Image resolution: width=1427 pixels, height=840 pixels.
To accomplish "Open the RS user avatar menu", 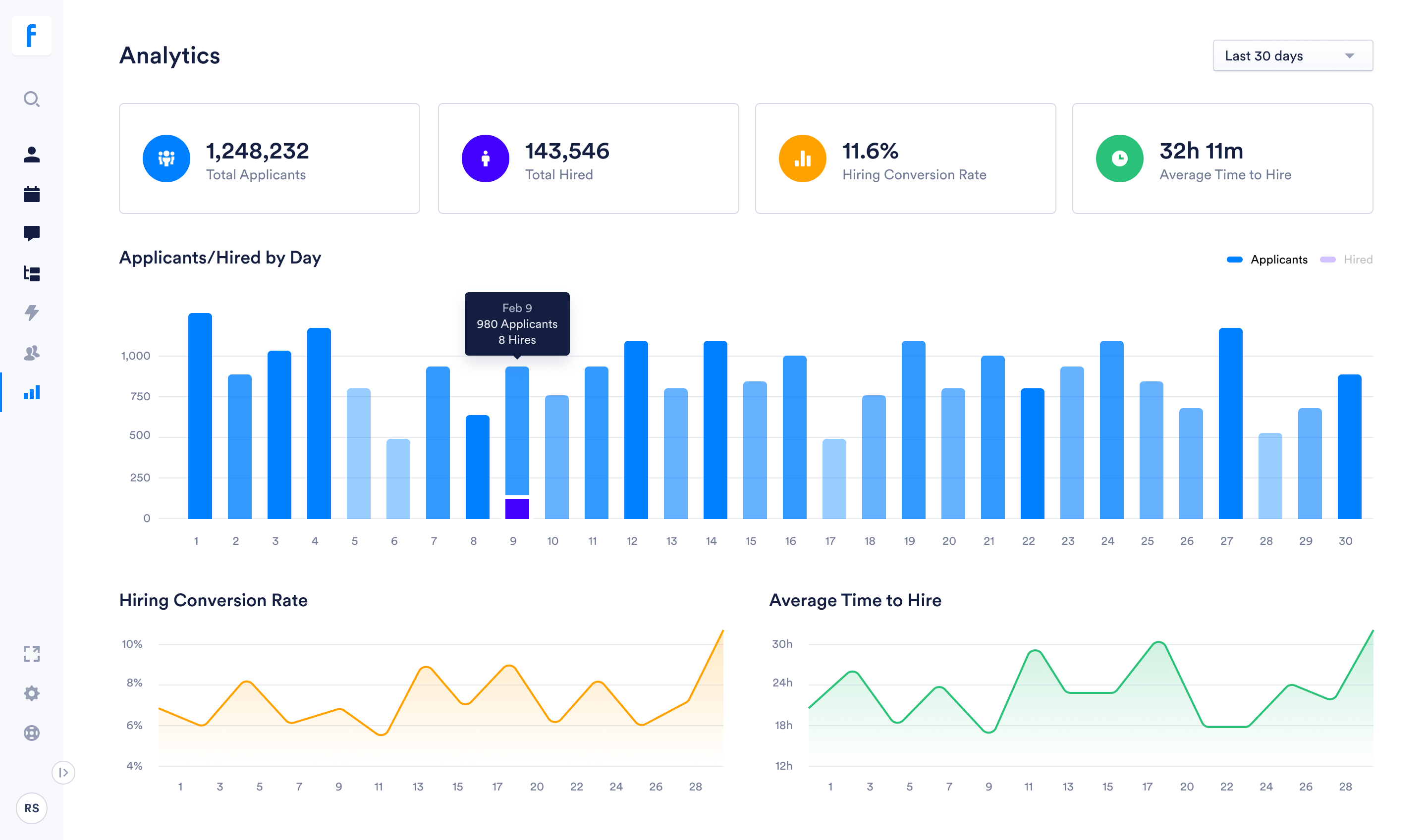I will click(x=32, y=808).
